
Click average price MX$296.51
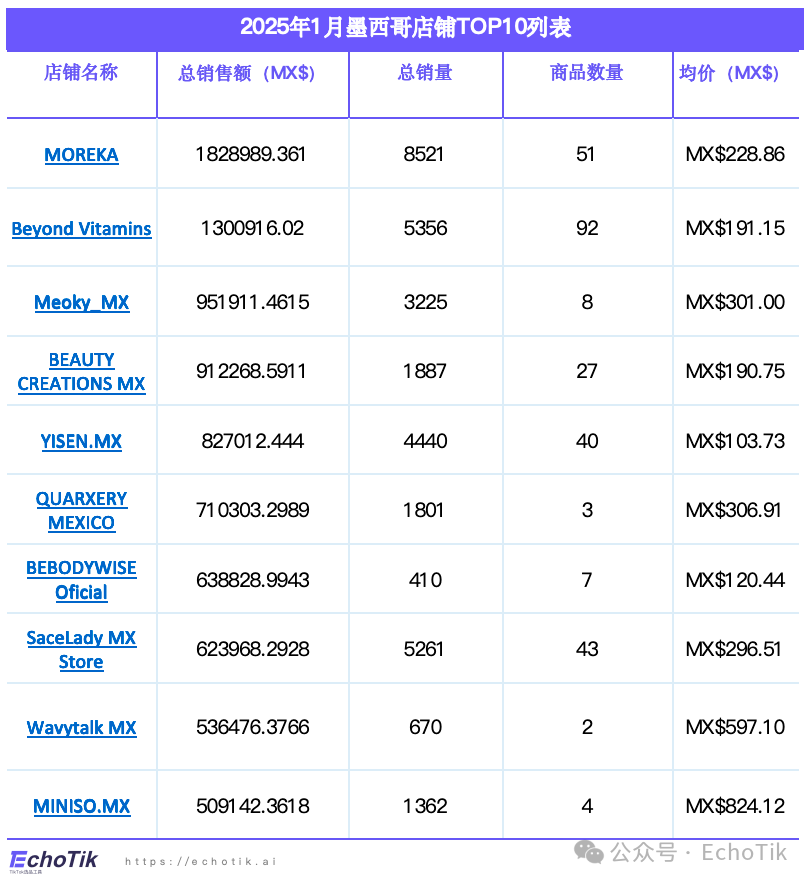[x=733, y=649]
